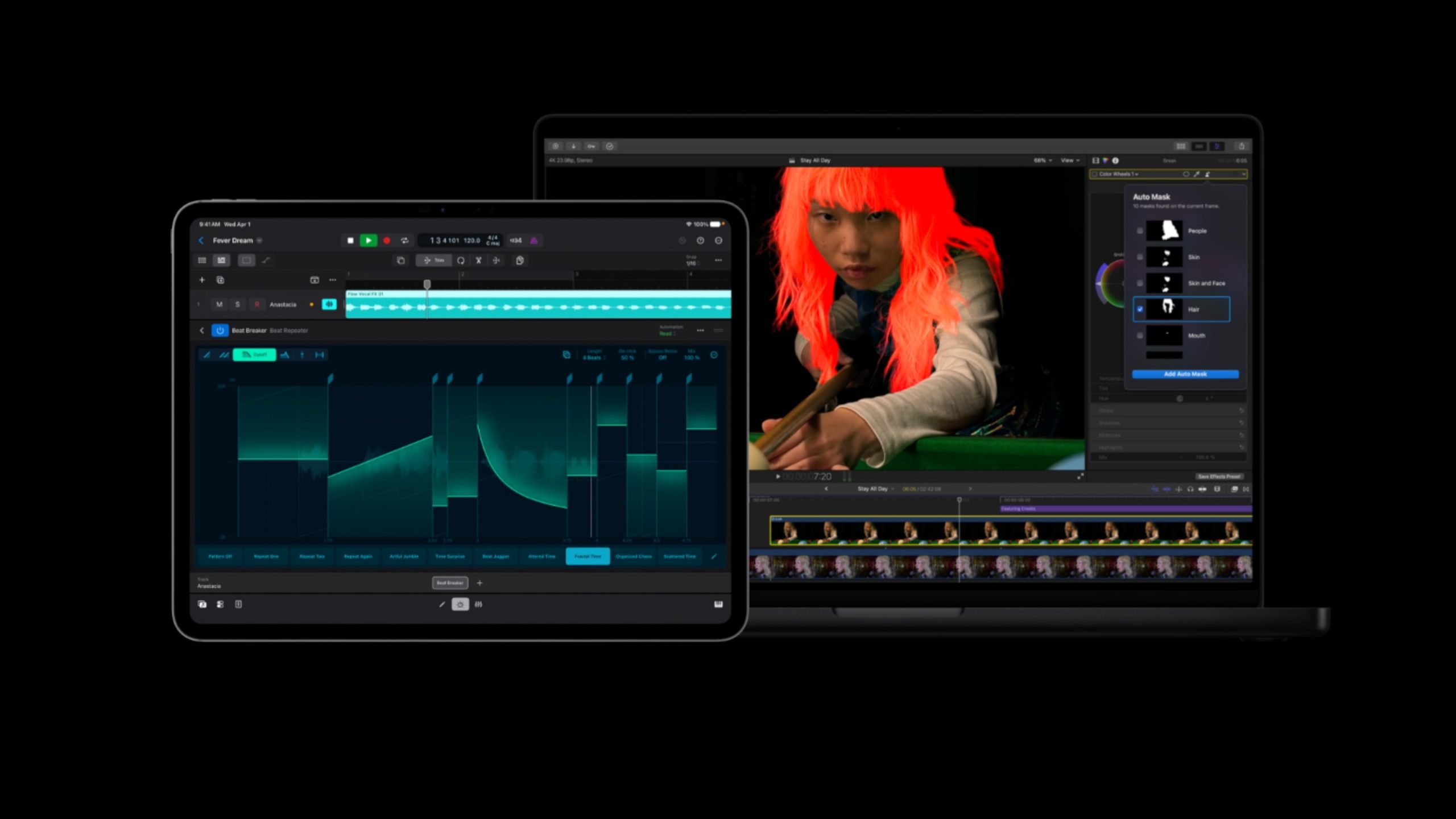This screenshot has height=819, width=1456.
Task: Select the Fractal Time pattern
Action: [588, 556]
